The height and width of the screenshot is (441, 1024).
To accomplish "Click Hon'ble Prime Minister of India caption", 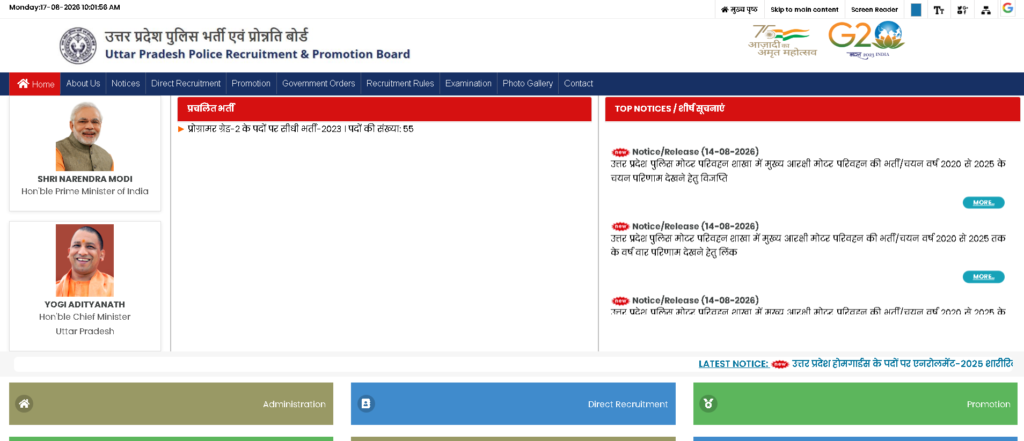I will 85,191.
